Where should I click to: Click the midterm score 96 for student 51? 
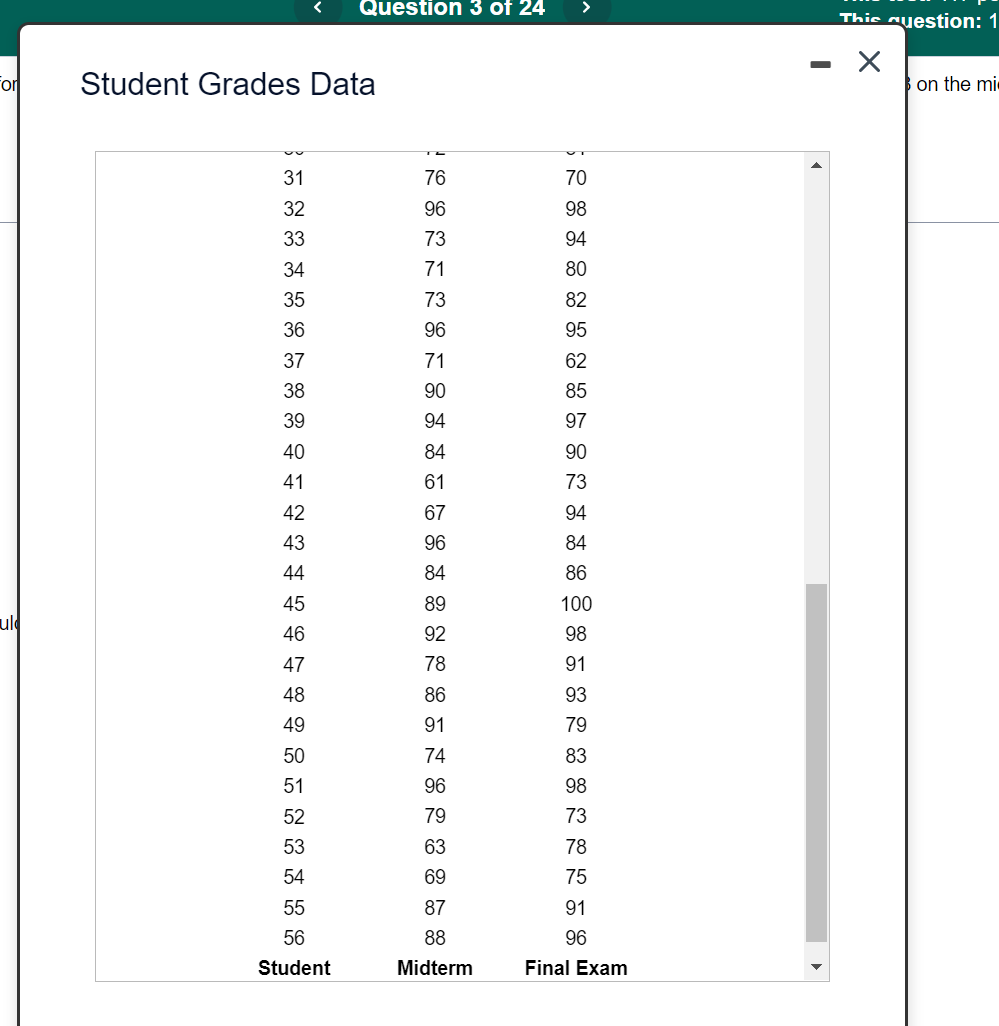434,786
